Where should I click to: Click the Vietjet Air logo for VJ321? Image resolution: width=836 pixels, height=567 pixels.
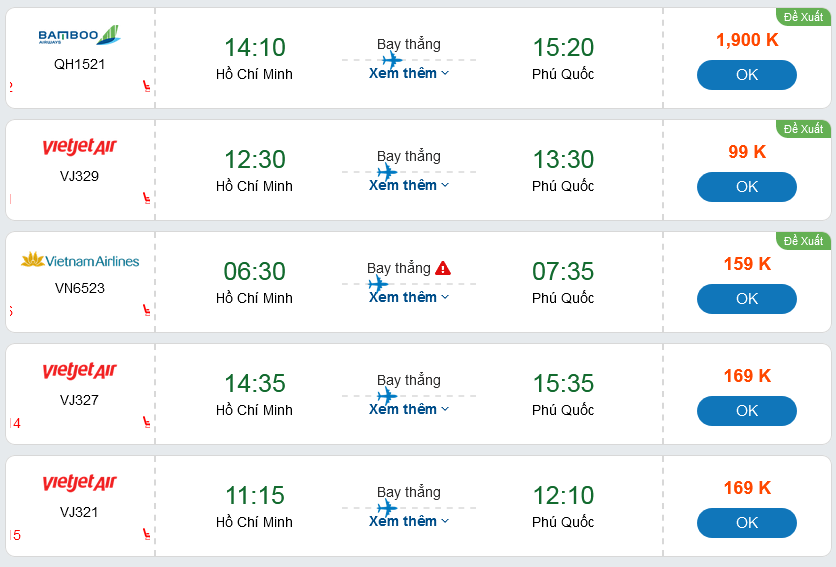(80, 484)
